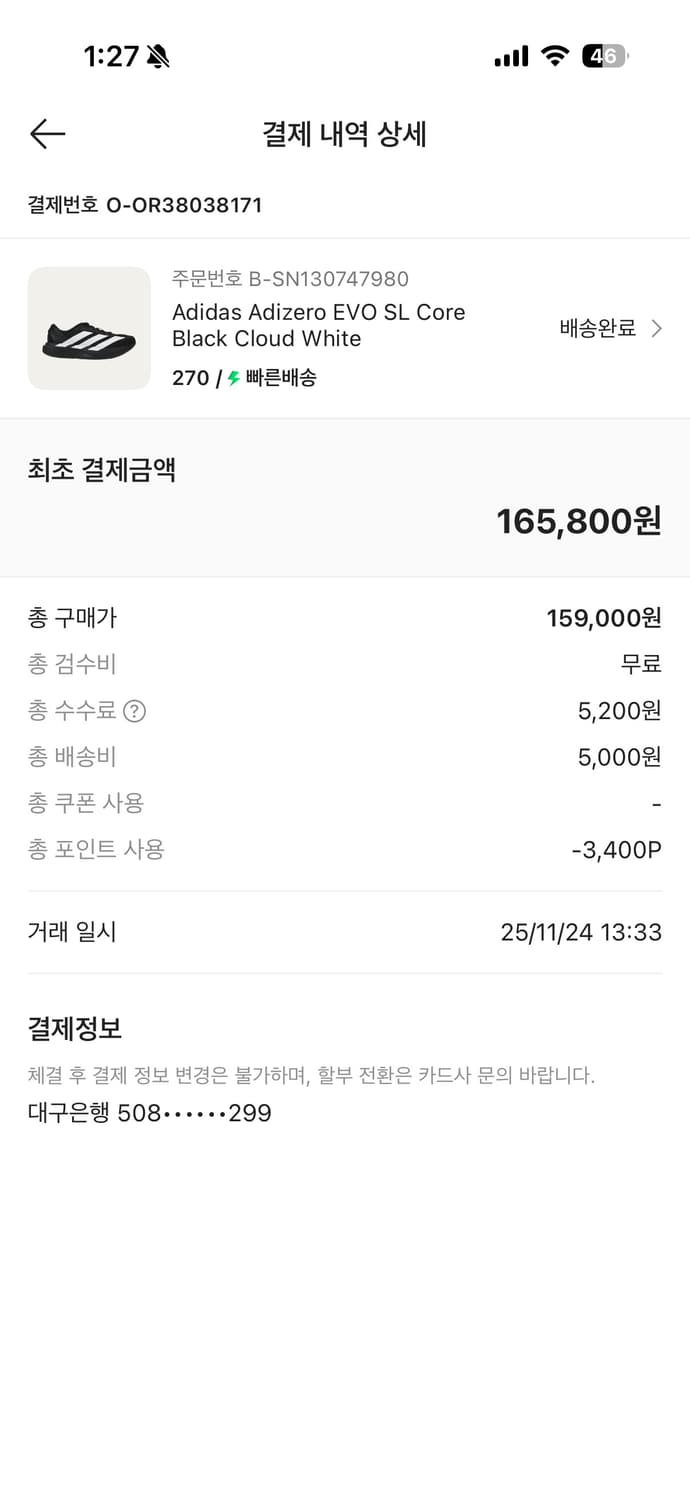This screenshot has width=690, height=1500.
Task: Tap the size label 270
Action: pos(191,378)
